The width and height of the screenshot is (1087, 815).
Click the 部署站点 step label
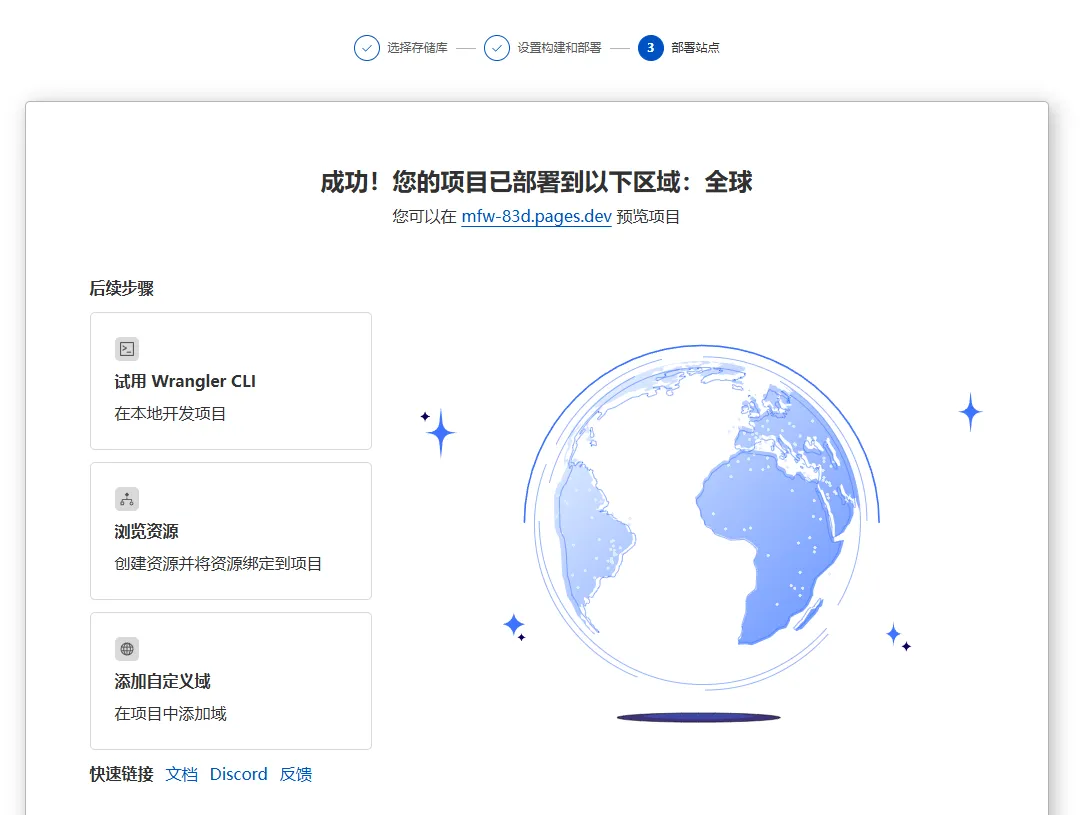(x=696, y=48)
